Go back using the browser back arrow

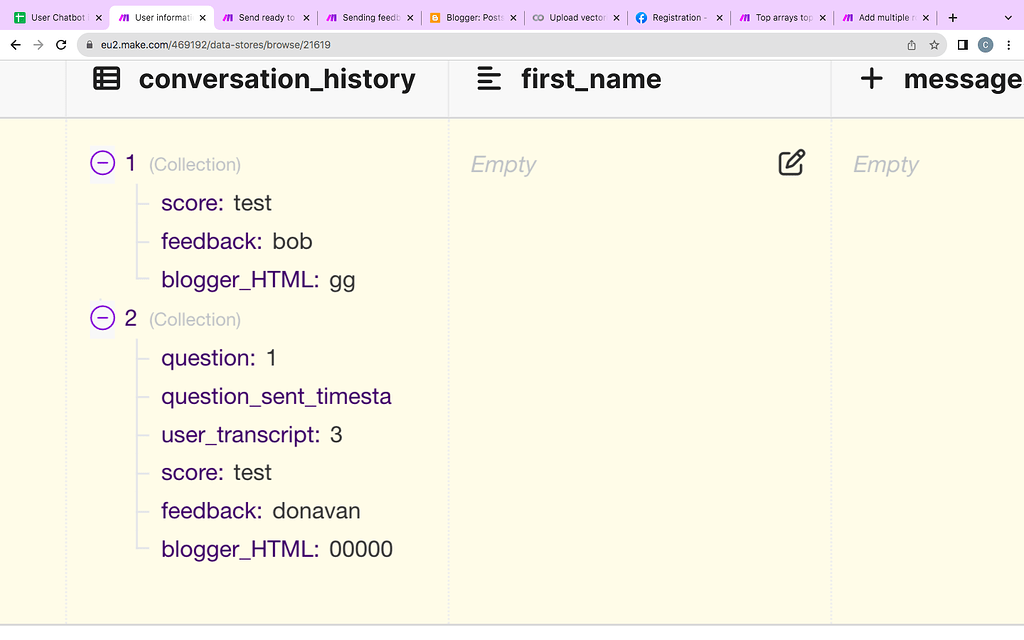[x=15, y=45]
